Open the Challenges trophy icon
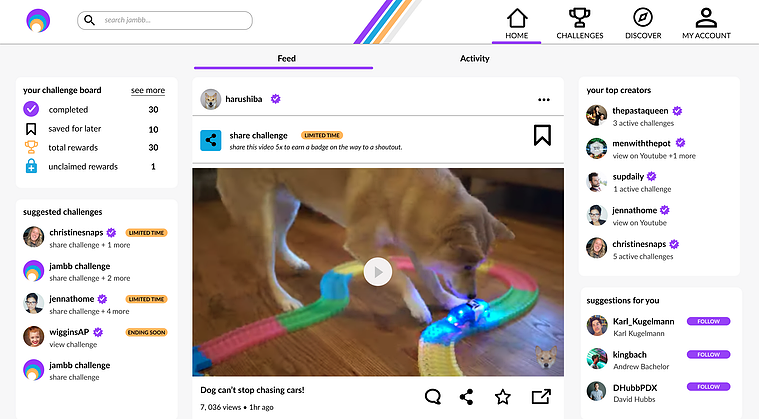Screen dimensions: 759x419 click(x=579, y=18)
